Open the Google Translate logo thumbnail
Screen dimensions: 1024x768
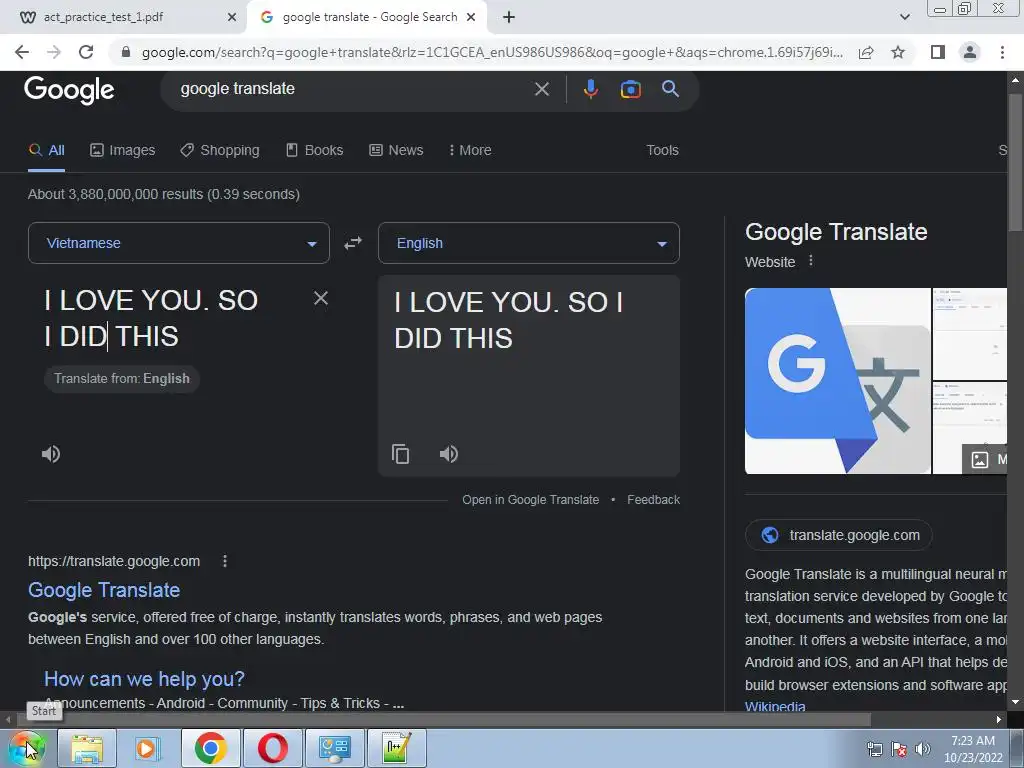click(838, 381)
